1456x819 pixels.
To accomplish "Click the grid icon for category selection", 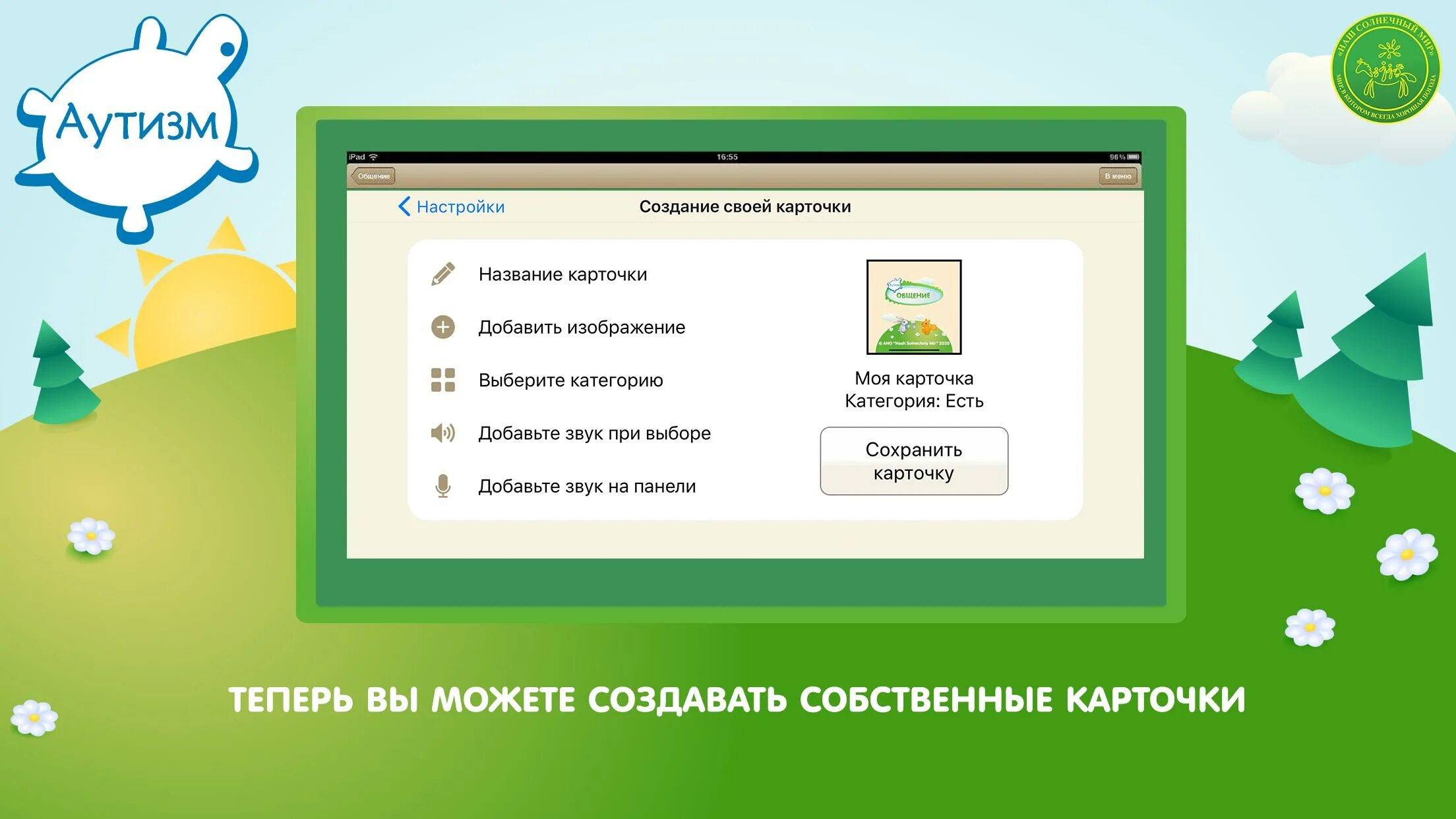I will click(443, 380).
